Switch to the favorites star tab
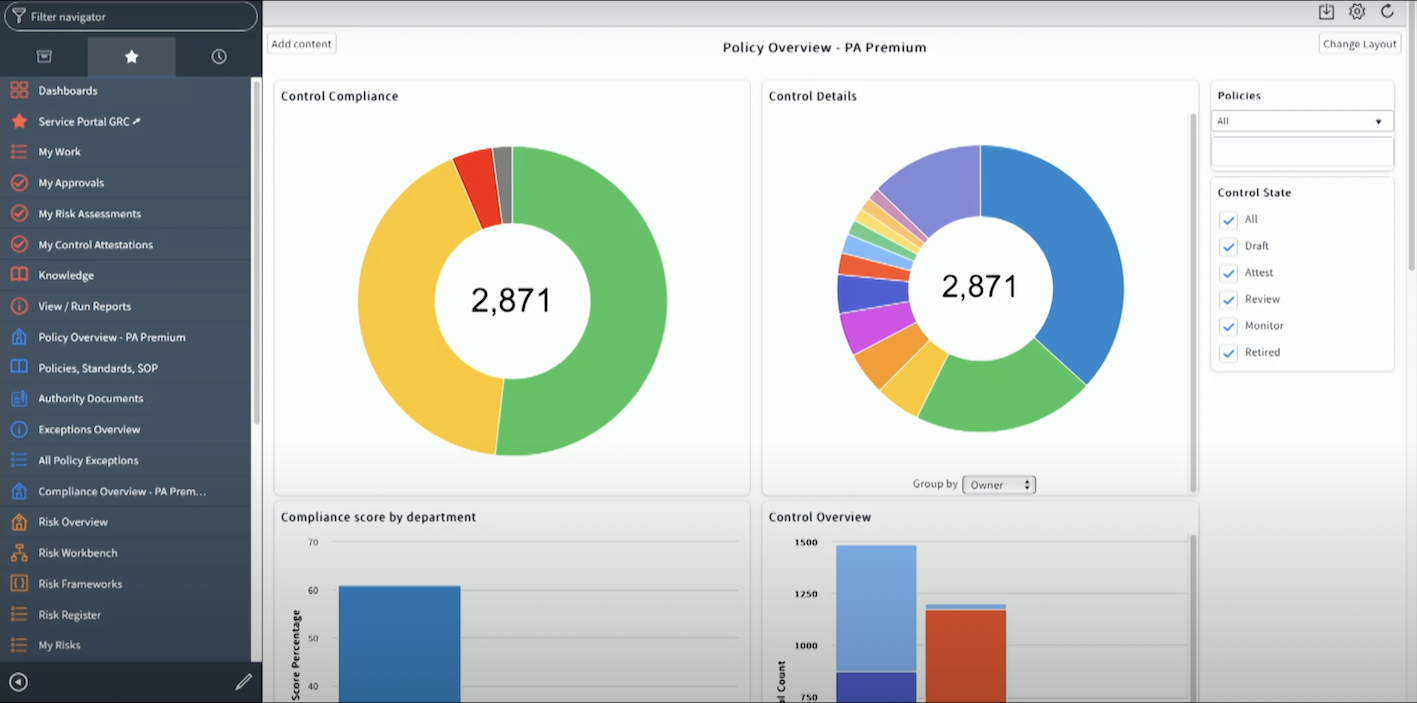The image size is (1417, 703). click(x=132, y=57)
